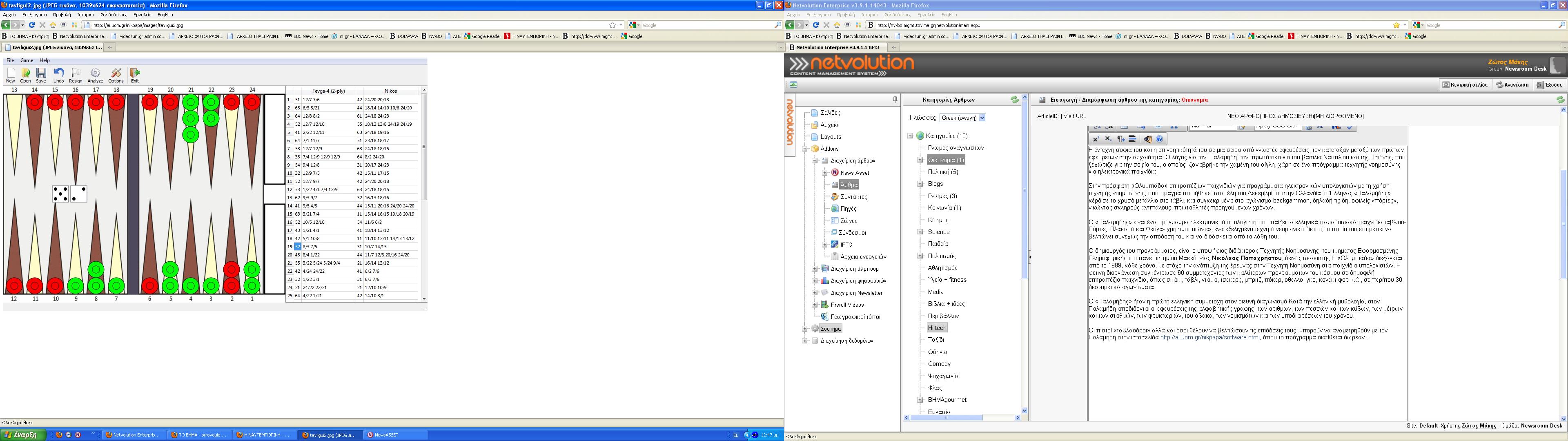Refresh the Κατηγορίες Άρθρων panel
1568x441 pixels.
point(1014,100)
